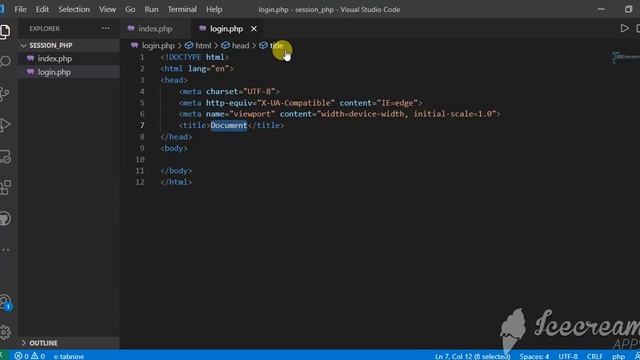Open Run and Debug view
This screenshot has width=640, height=360.
point(5,124)
